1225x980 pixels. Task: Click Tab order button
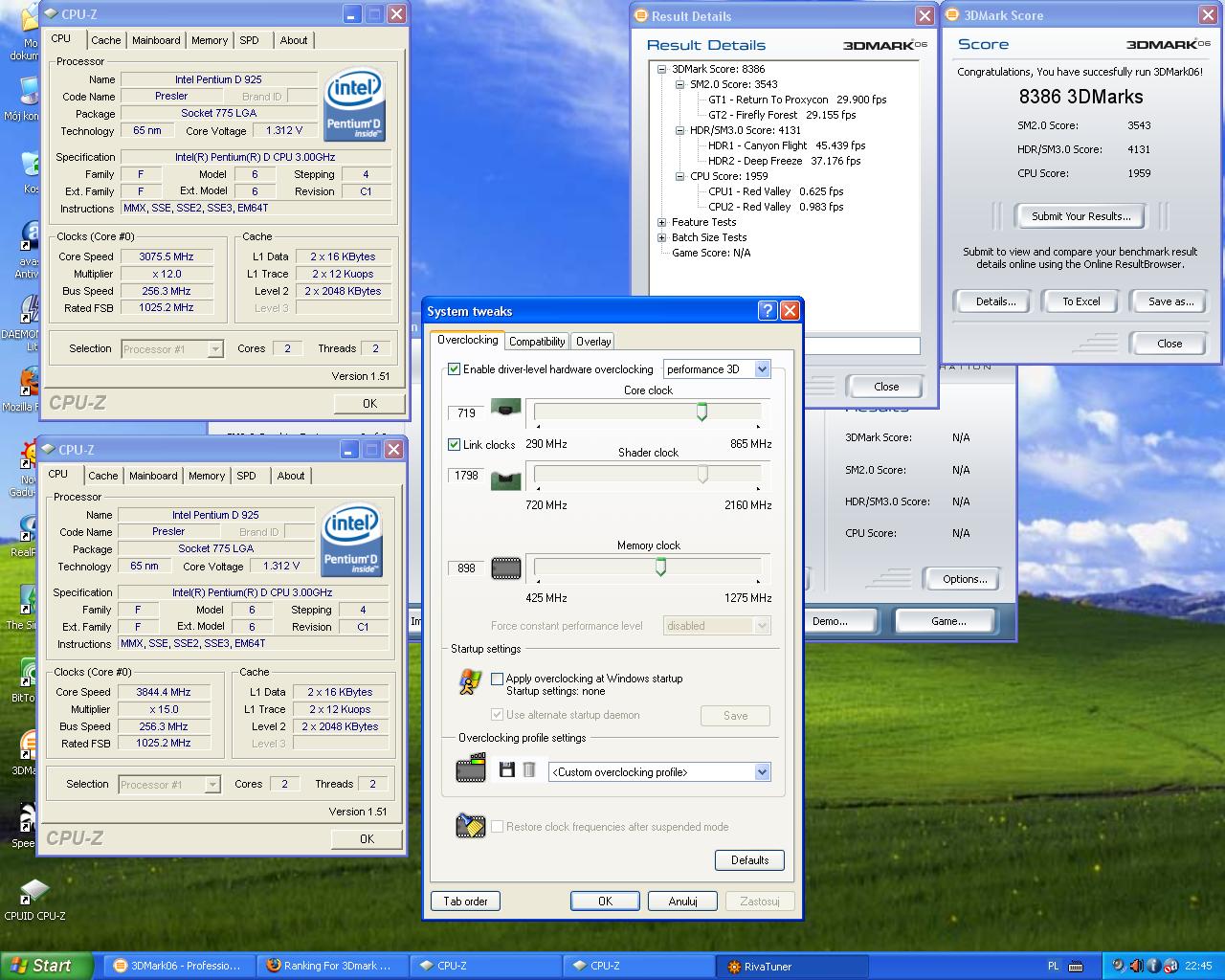point(465,902)
